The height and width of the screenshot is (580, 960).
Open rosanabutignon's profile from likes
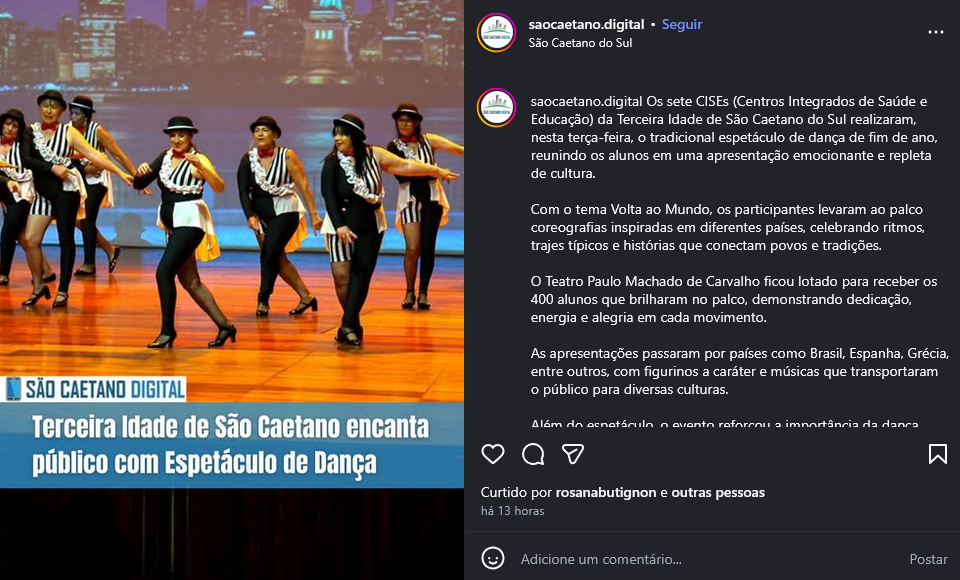click(x=606, y=492)
